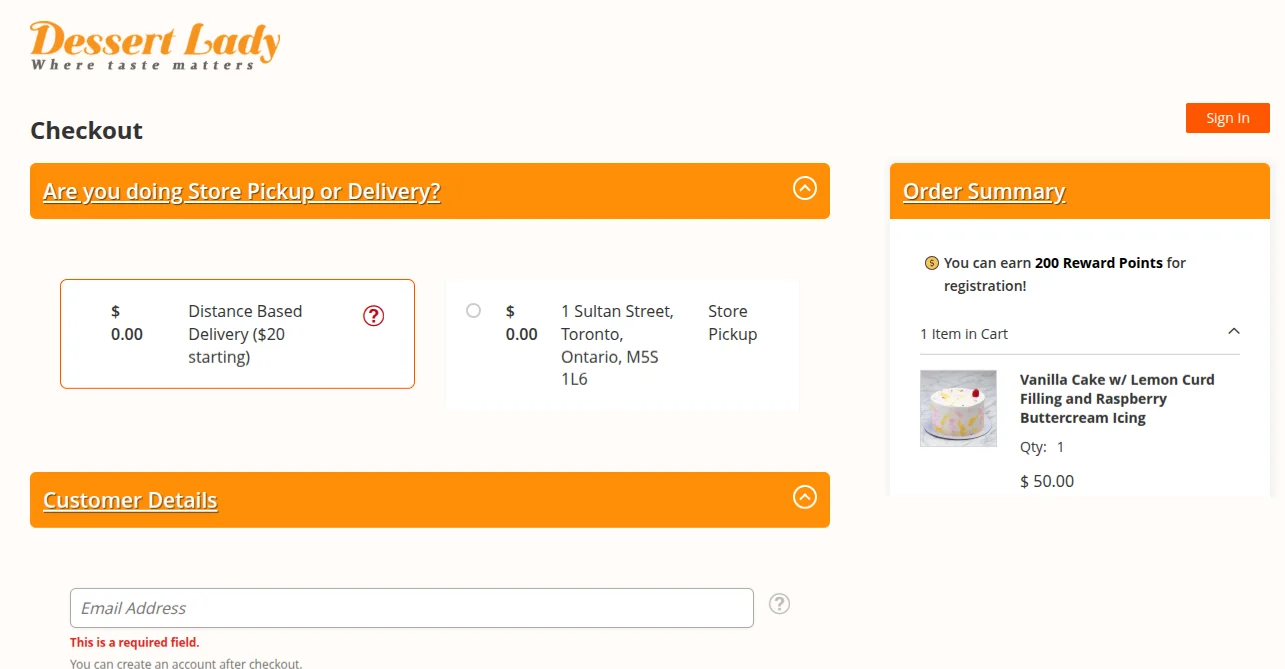Click the Sign In button
This screenshot has width=1285, height=669.
tap(1227, 118)
